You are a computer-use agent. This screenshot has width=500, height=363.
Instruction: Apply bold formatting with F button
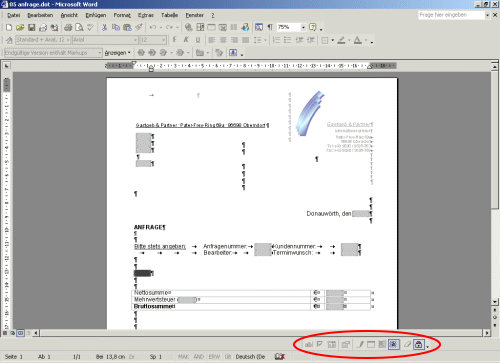click(174, 40)
